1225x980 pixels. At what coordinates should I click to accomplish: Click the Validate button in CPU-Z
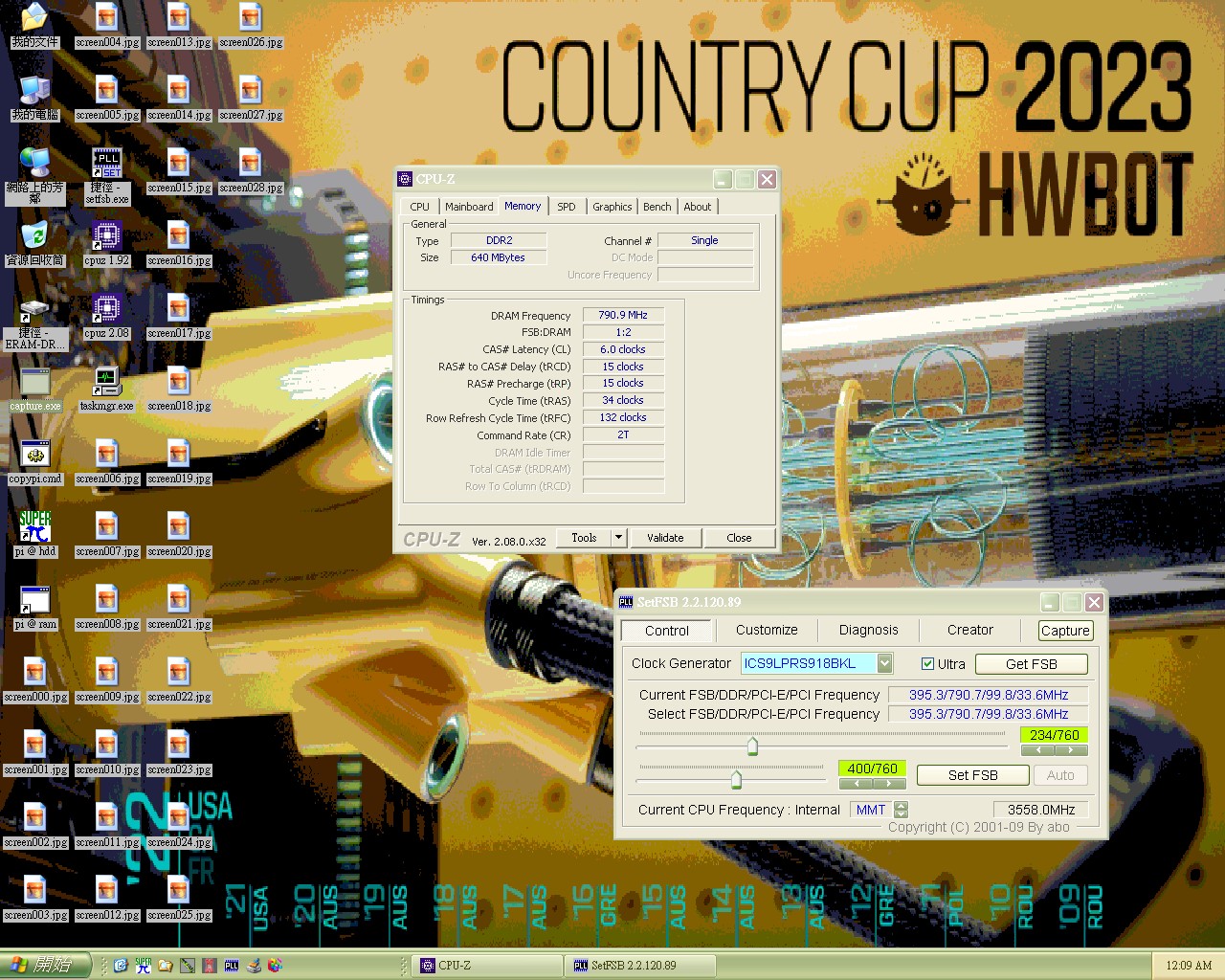point(665,538)
